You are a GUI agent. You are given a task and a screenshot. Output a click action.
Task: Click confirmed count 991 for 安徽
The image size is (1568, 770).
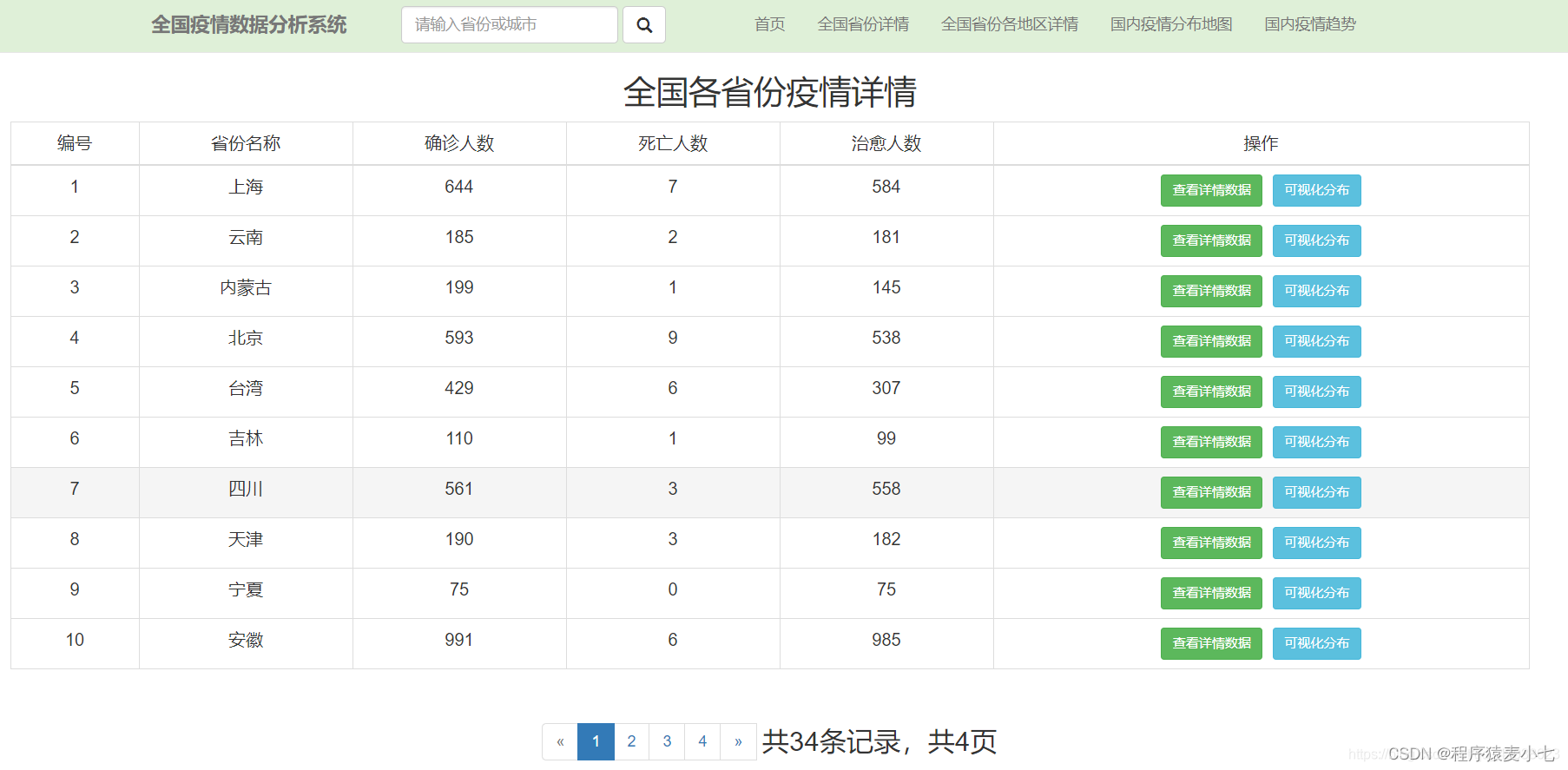(x=459, y=640)
